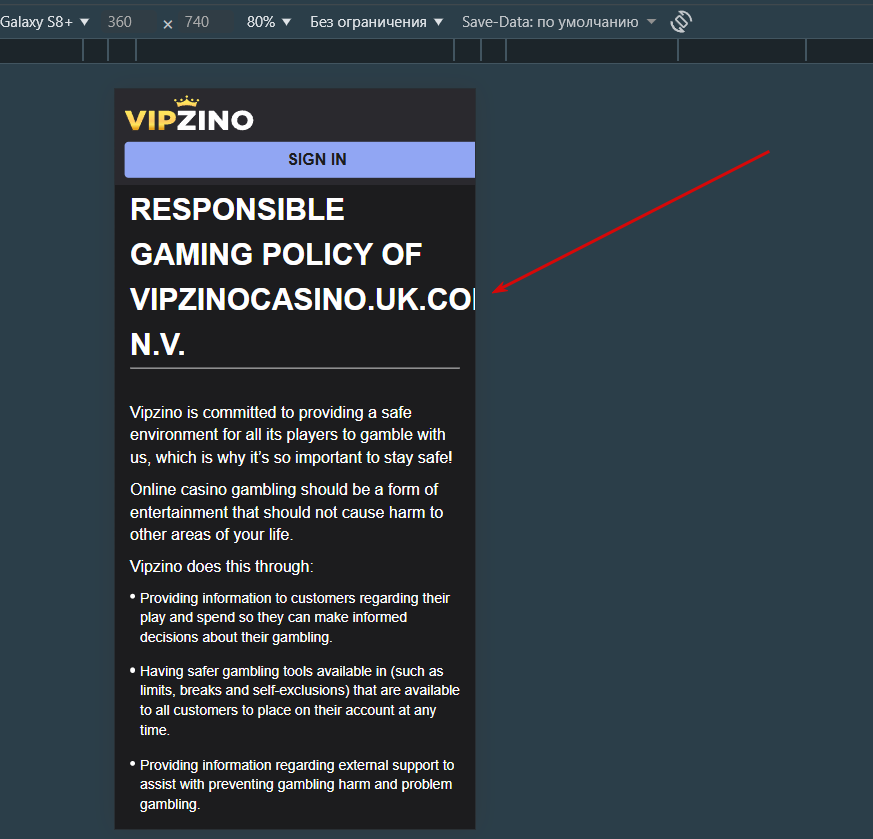Click the paragraph starting 'Vipzino is committed'

(x=291, y=435)
